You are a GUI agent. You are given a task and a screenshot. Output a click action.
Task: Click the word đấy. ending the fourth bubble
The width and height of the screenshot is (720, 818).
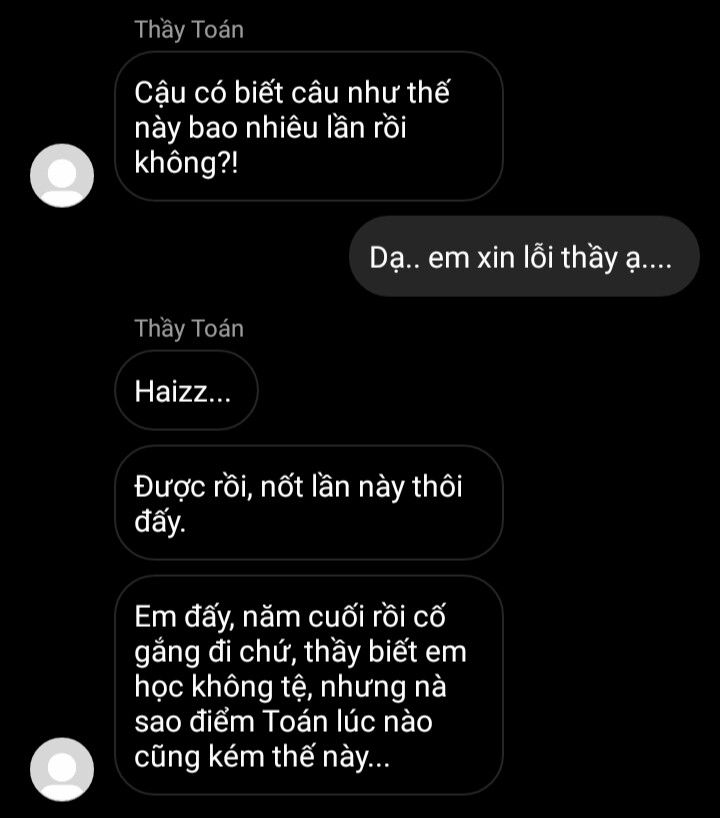pos(160,522)
